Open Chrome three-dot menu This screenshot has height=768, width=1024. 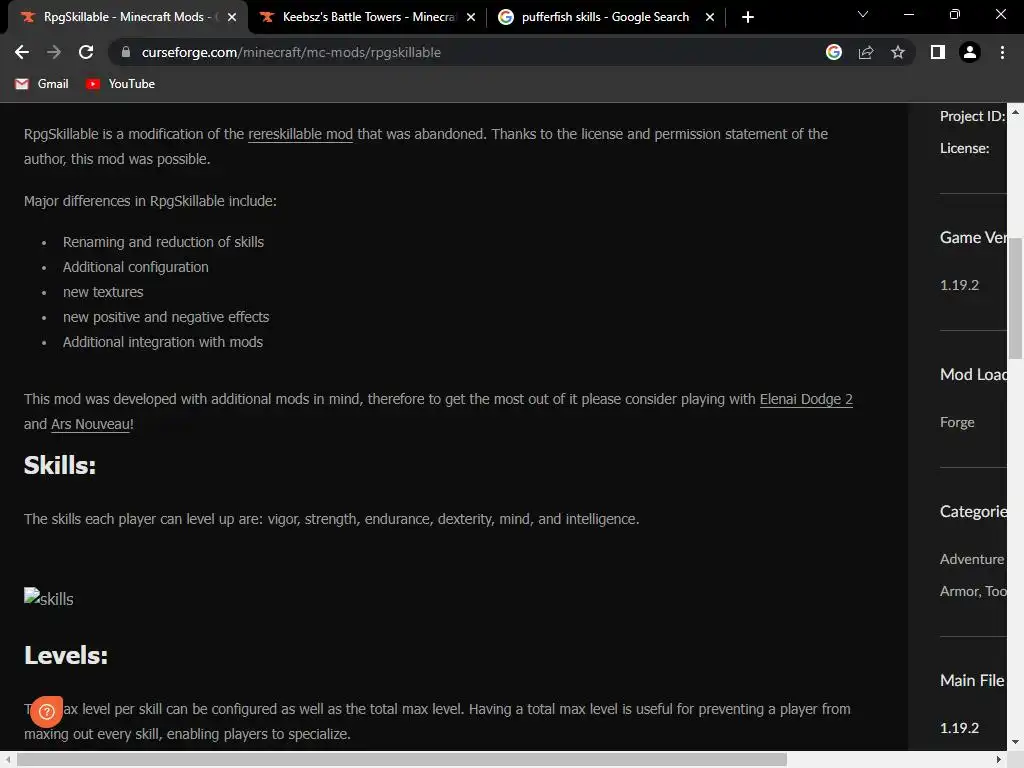tap(1002, 52)
